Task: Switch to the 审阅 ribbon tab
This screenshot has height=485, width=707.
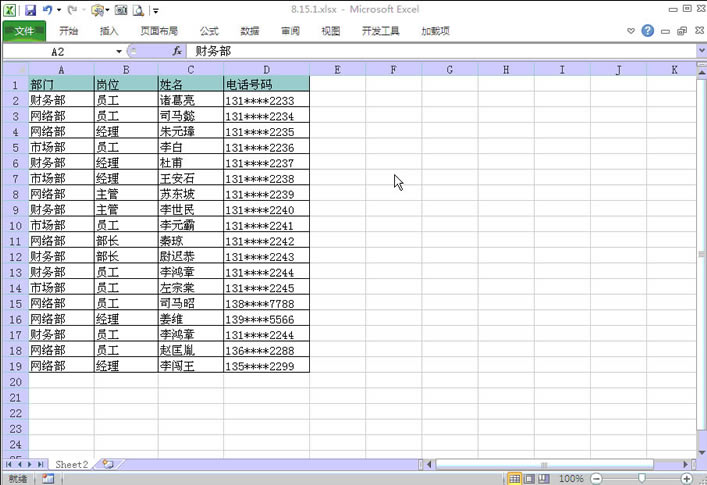Action: point(290,31)
